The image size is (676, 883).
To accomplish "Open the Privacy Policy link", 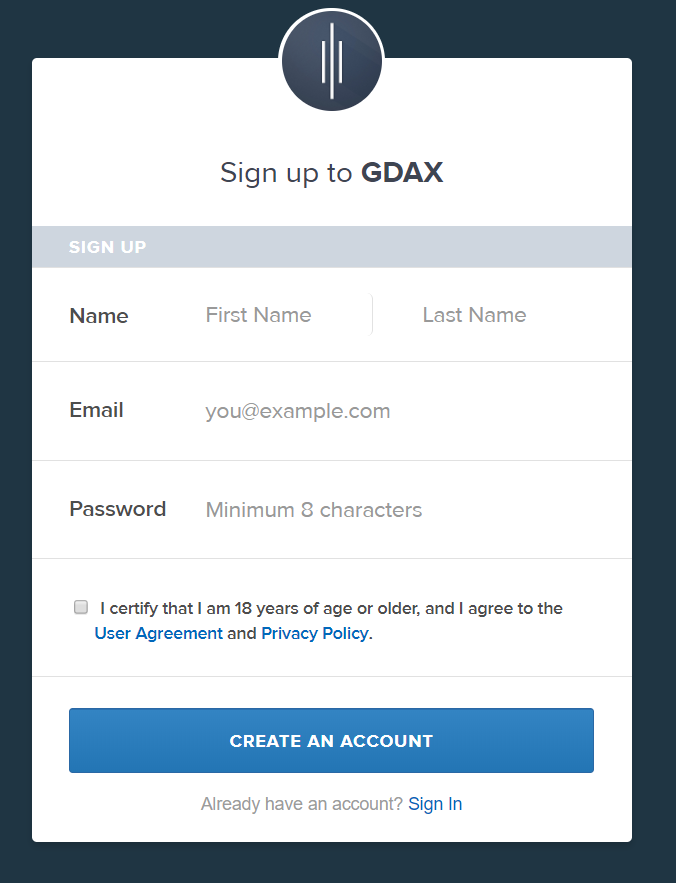I will 314,633.
